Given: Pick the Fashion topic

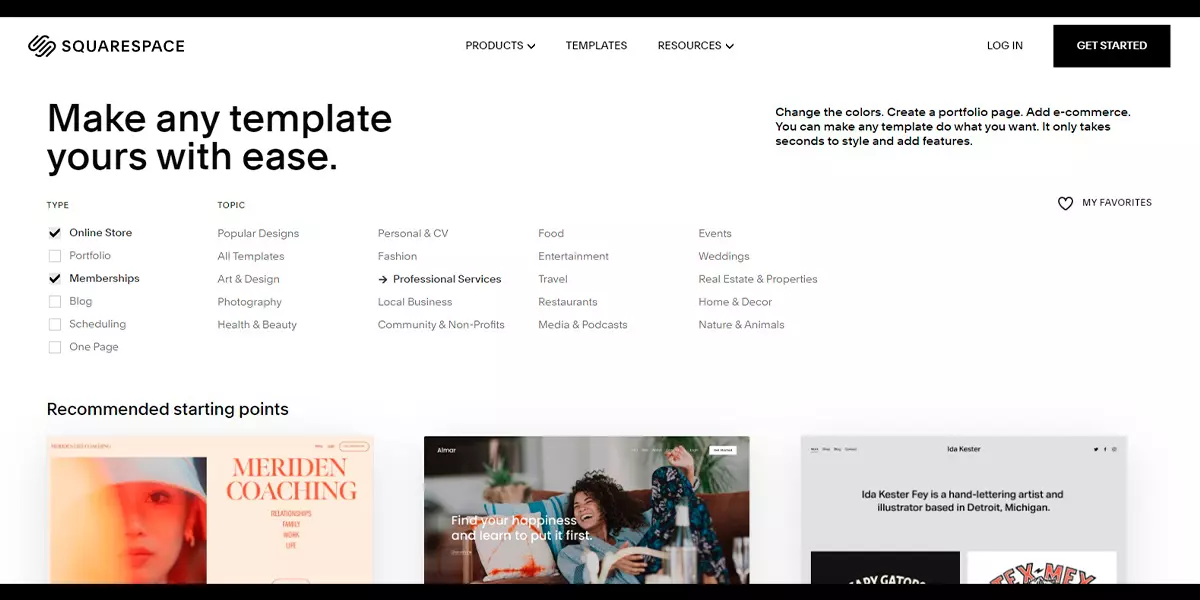Looking at the screenshot, I should coord(397,256).
